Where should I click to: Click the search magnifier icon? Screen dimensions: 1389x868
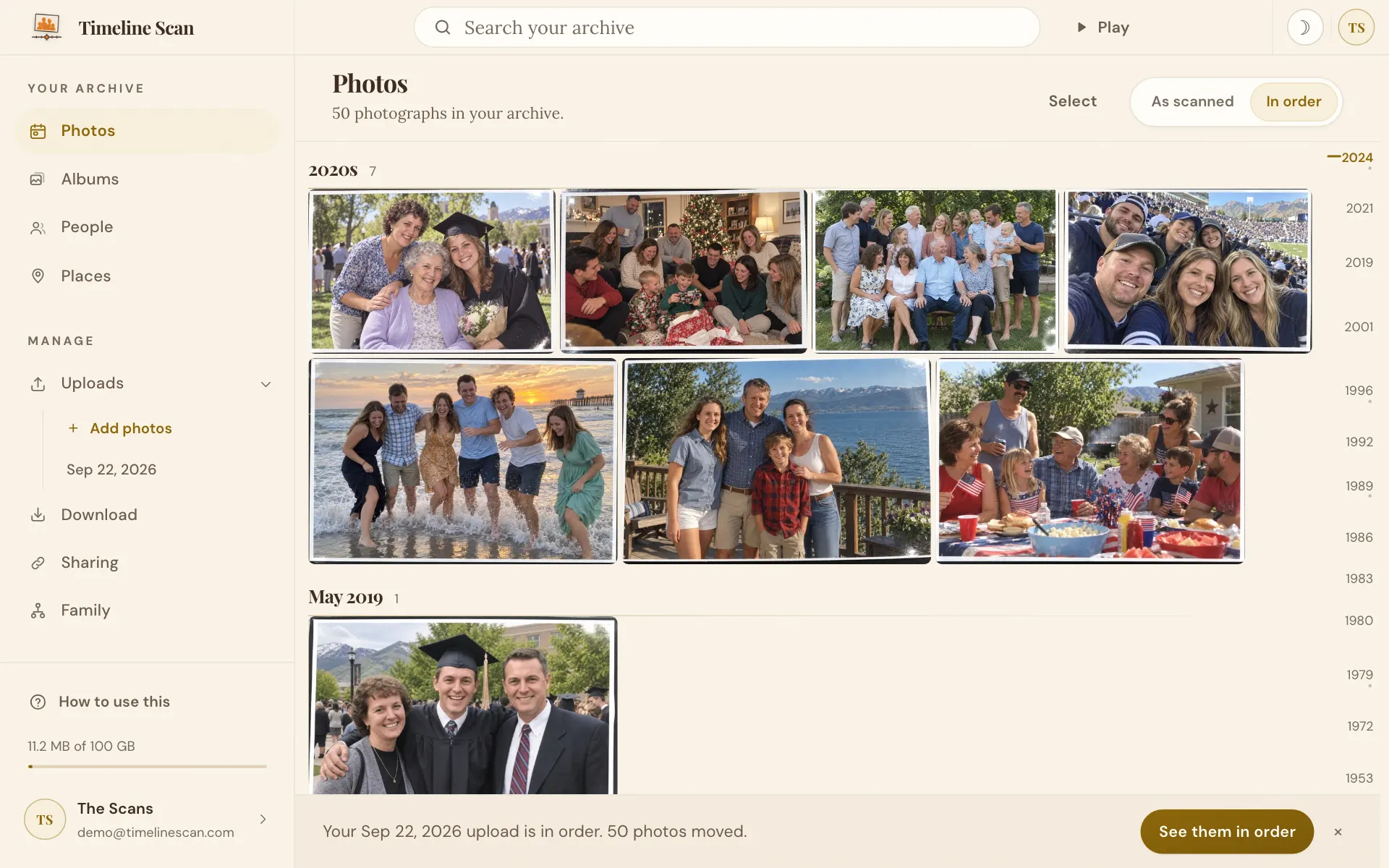(x=443, y=27)
